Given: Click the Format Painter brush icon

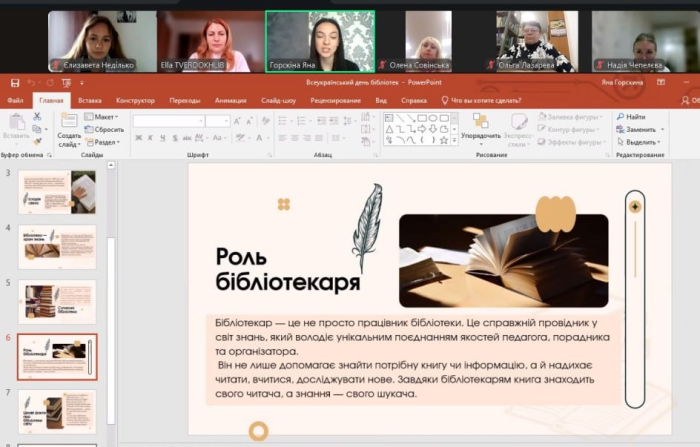Looking at the screenshot, I should click(38, 141).
